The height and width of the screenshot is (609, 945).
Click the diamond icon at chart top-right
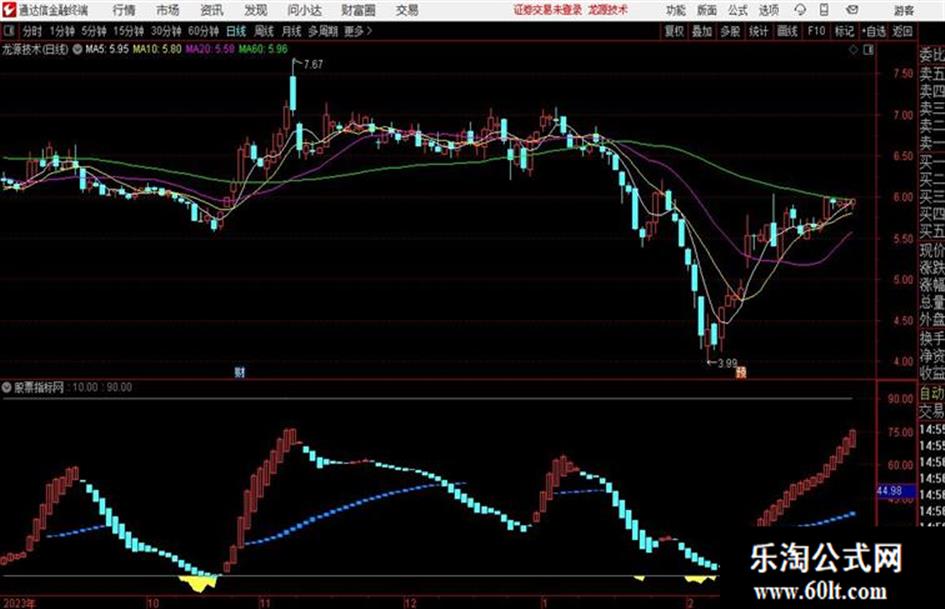(x=853, y=50)
